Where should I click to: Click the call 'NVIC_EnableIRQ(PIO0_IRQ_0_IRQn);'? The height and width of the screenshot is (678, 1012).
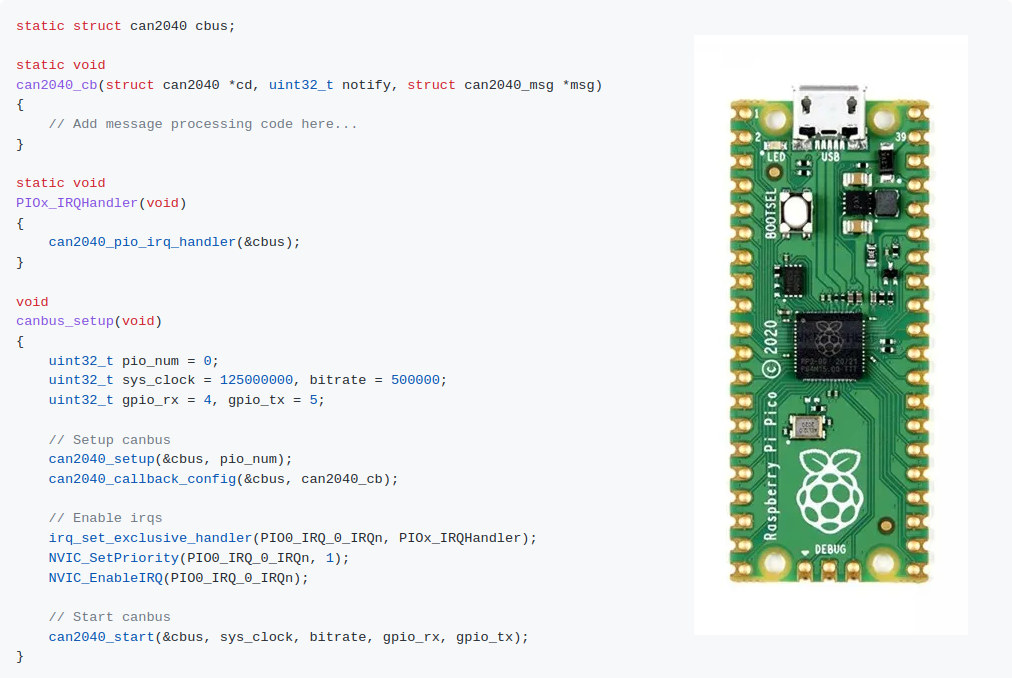179,578
